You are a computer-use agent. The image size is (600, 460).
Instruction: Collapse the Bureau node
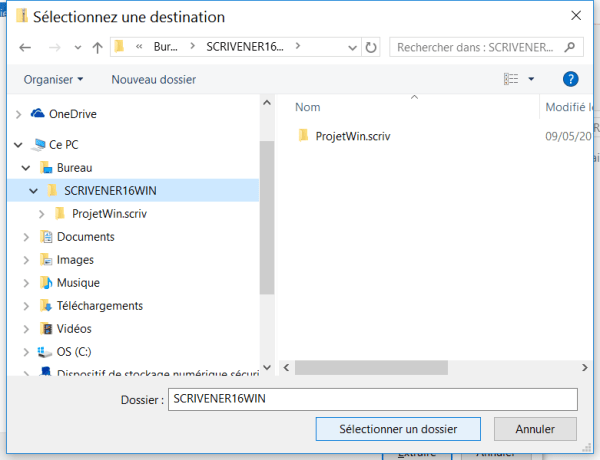pos(26,168)
